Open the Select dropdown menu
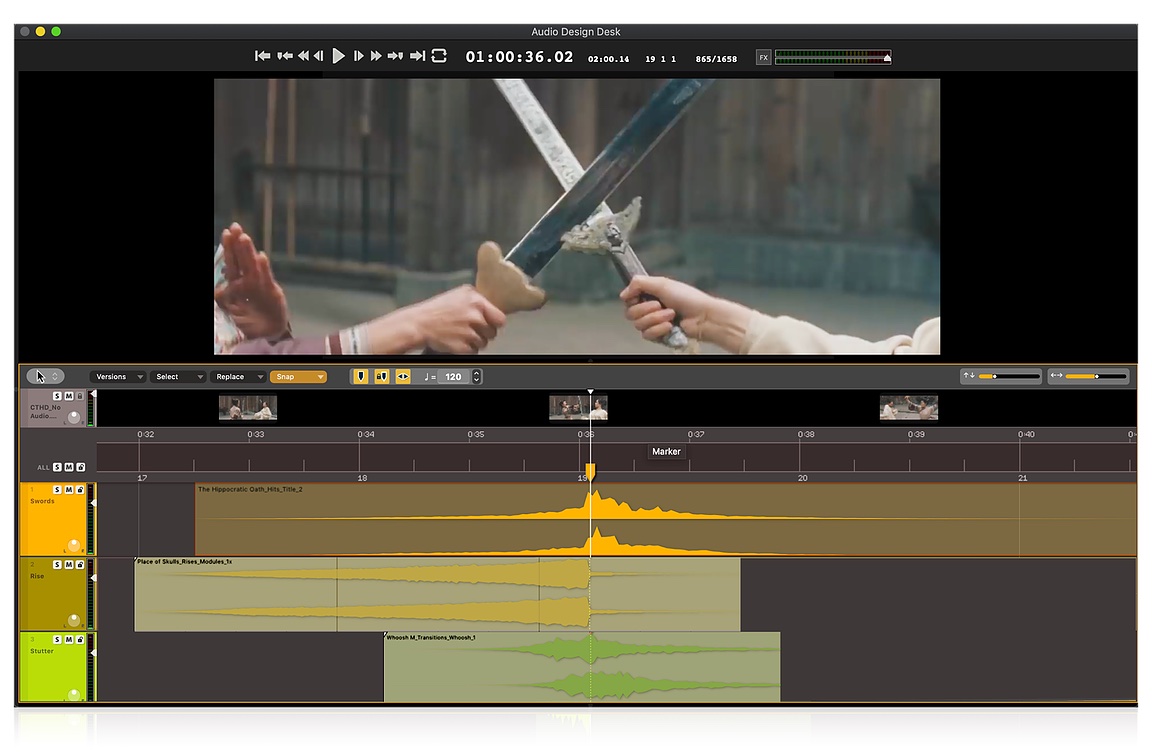 [177, 377]
